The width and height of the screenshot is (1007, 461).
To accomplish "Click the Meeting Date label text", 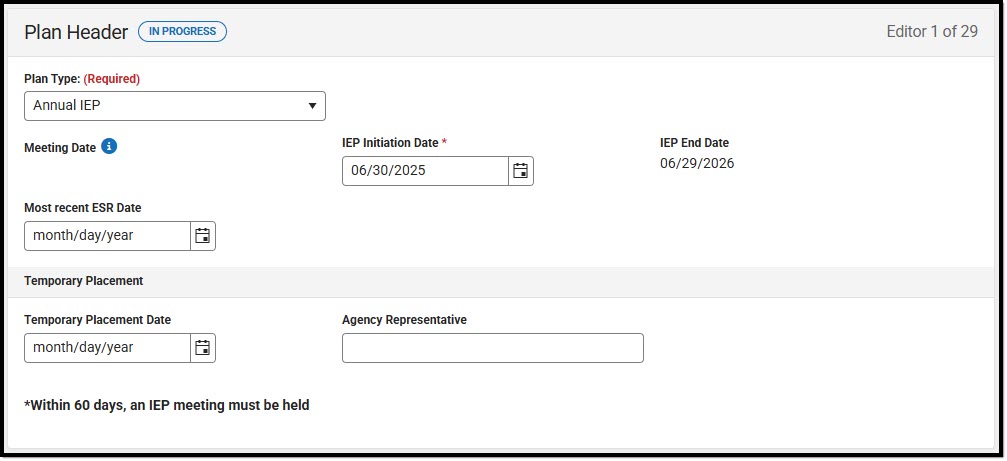I will point(60,148).
